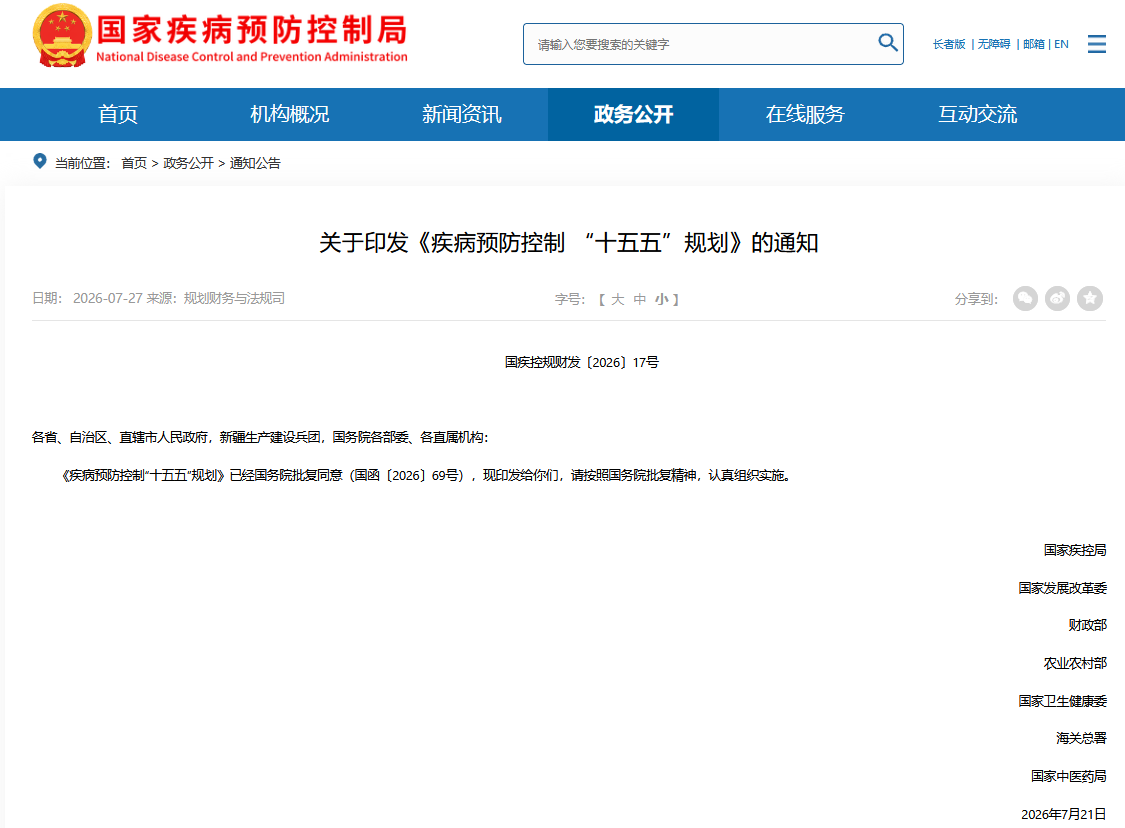Open the 政务公开 tab
This screenshot has width=1125, height=828.
point(634,114)
